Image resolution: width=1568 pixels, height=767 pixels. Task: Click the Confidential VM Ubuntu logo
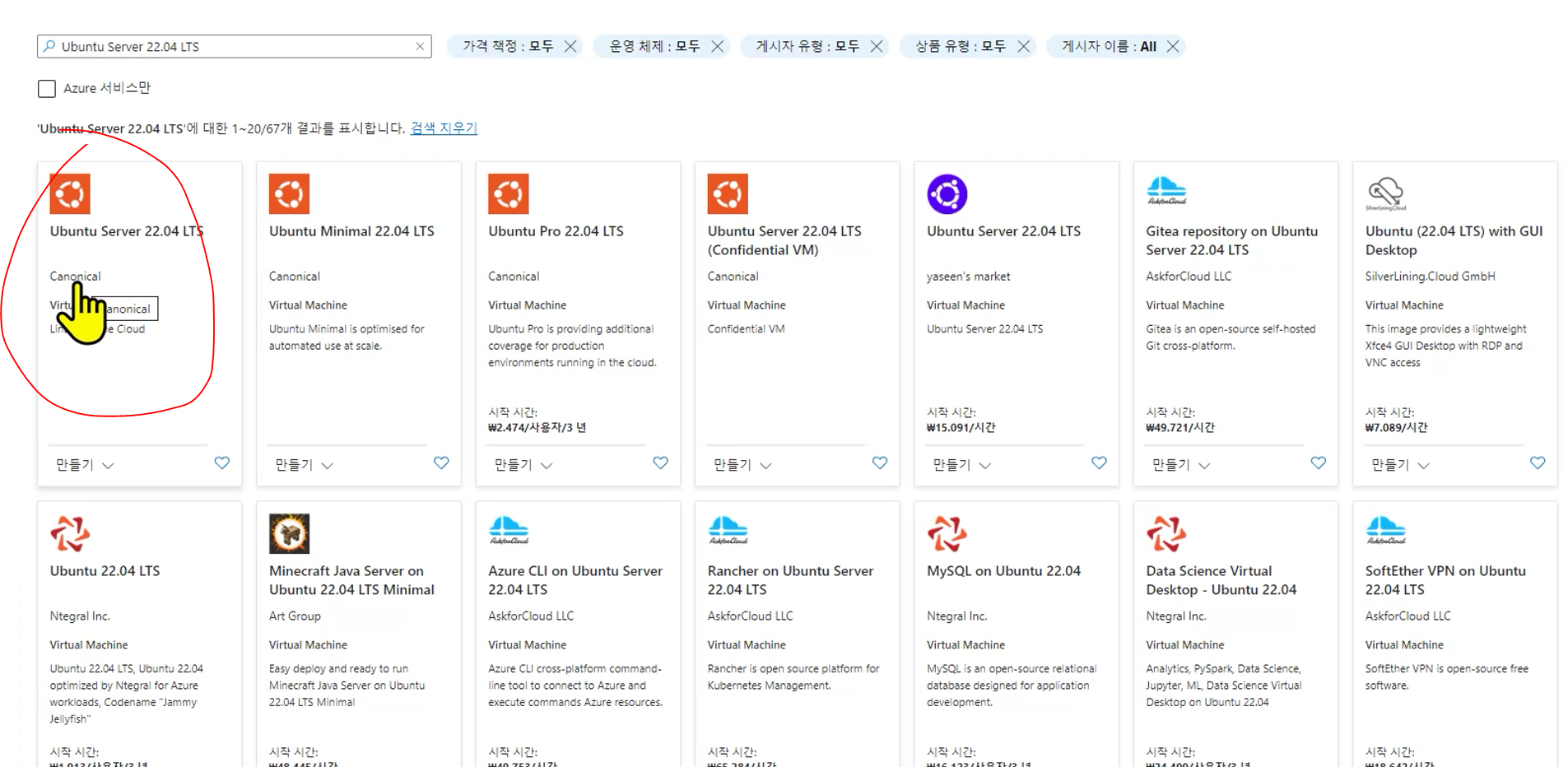click(x=728, y=194)
